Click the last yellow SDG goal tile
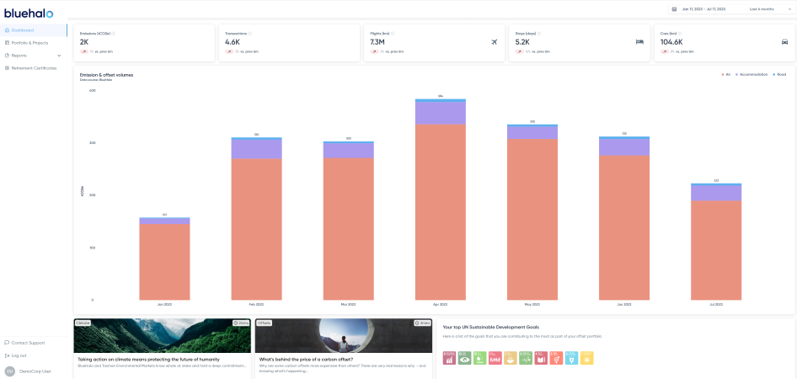Screen dimensions: 797x379 pyautogui.click(x=587, y=358)
